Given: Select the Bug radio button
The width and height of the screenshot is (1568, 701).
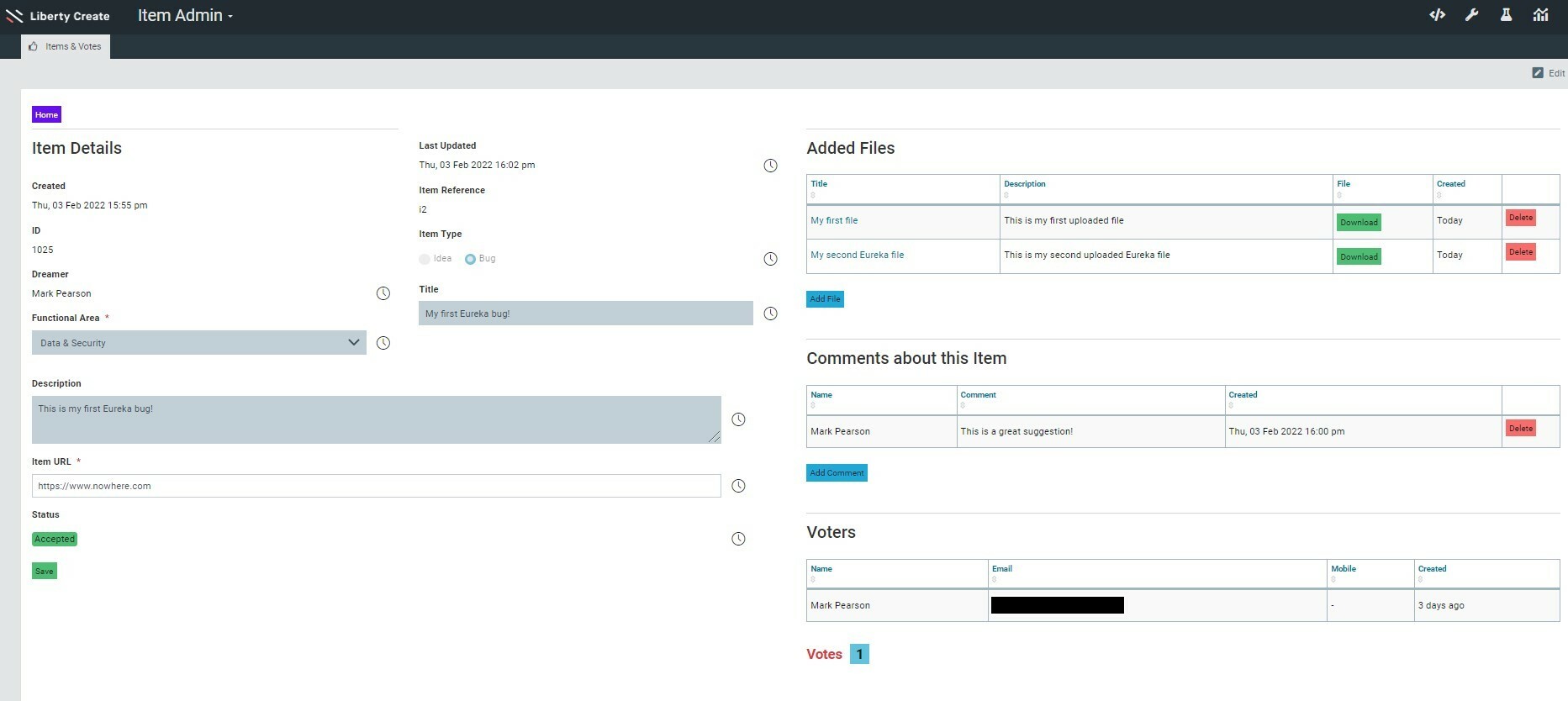Looking at the screenshot, I should tap(470, 259).
